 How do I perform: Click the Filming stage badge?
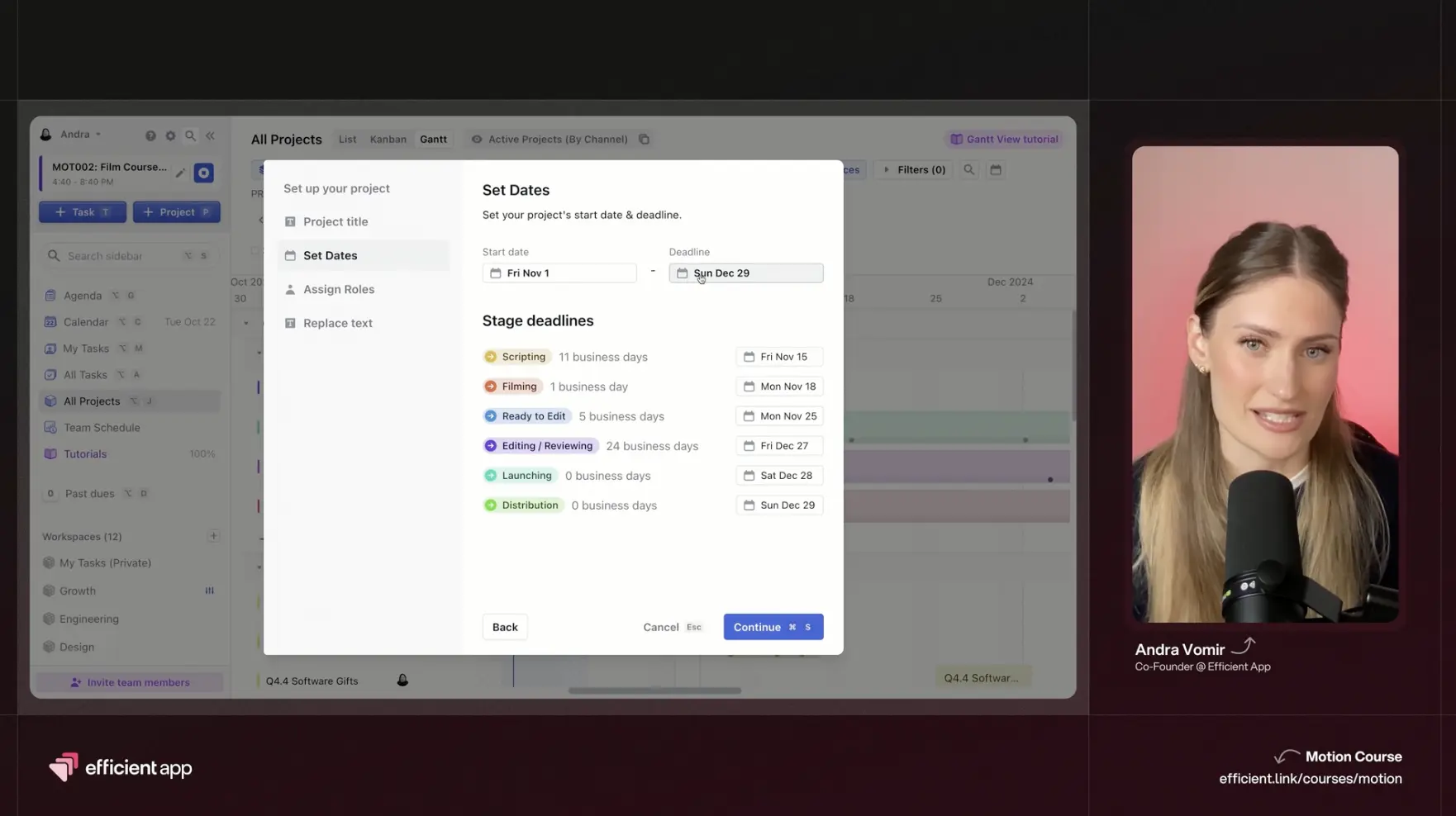[512, 387]
